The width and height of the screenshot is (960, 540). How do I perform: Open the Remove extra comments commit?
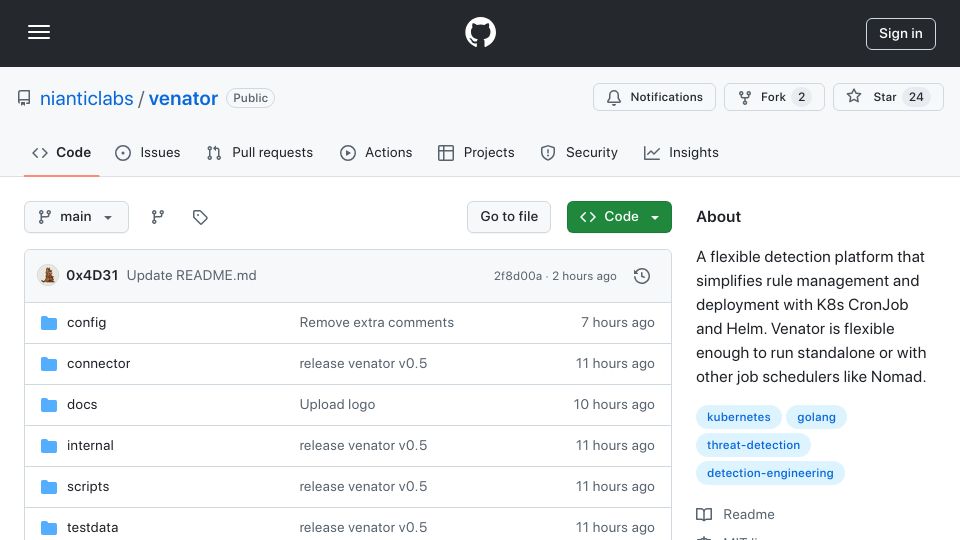coord(377,323)
